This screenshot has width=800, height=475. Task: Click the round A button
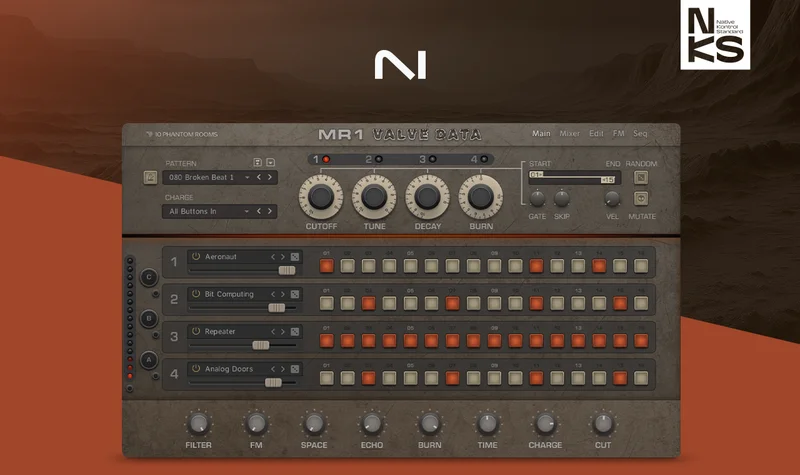pos(149,360)
